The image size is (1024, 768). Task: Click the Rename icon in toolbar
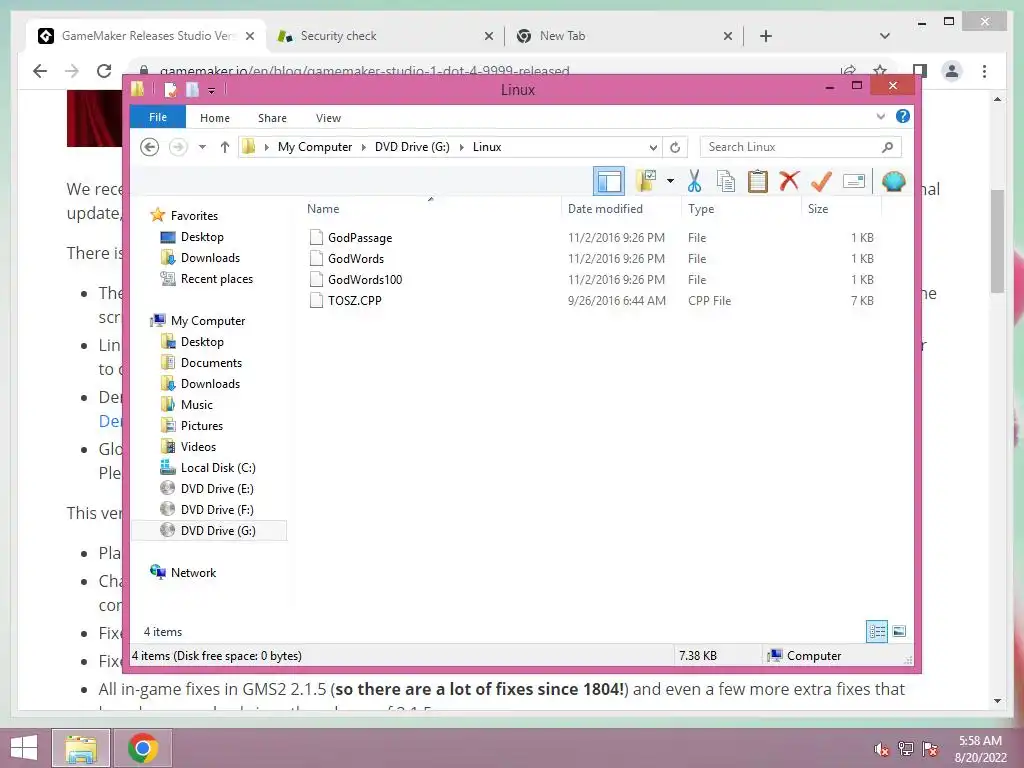tap(854, 181)
